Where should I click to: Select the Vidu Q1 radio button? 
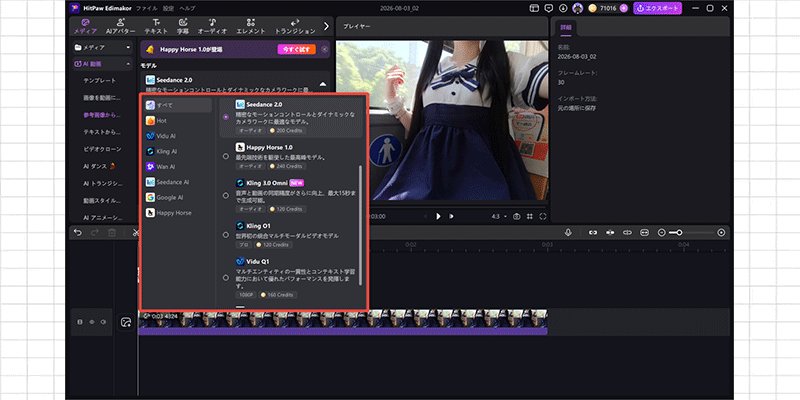(226, 278)
